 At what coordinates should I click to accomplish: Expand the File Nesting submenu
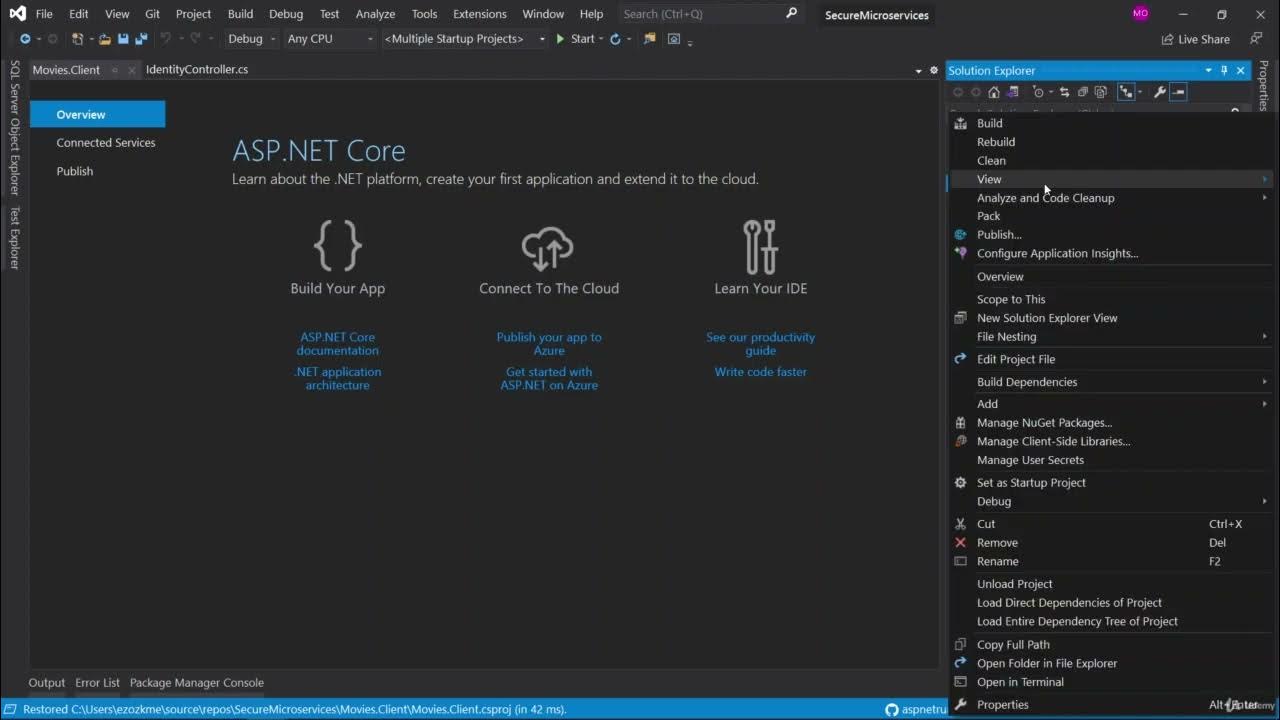click(1265, 337)
